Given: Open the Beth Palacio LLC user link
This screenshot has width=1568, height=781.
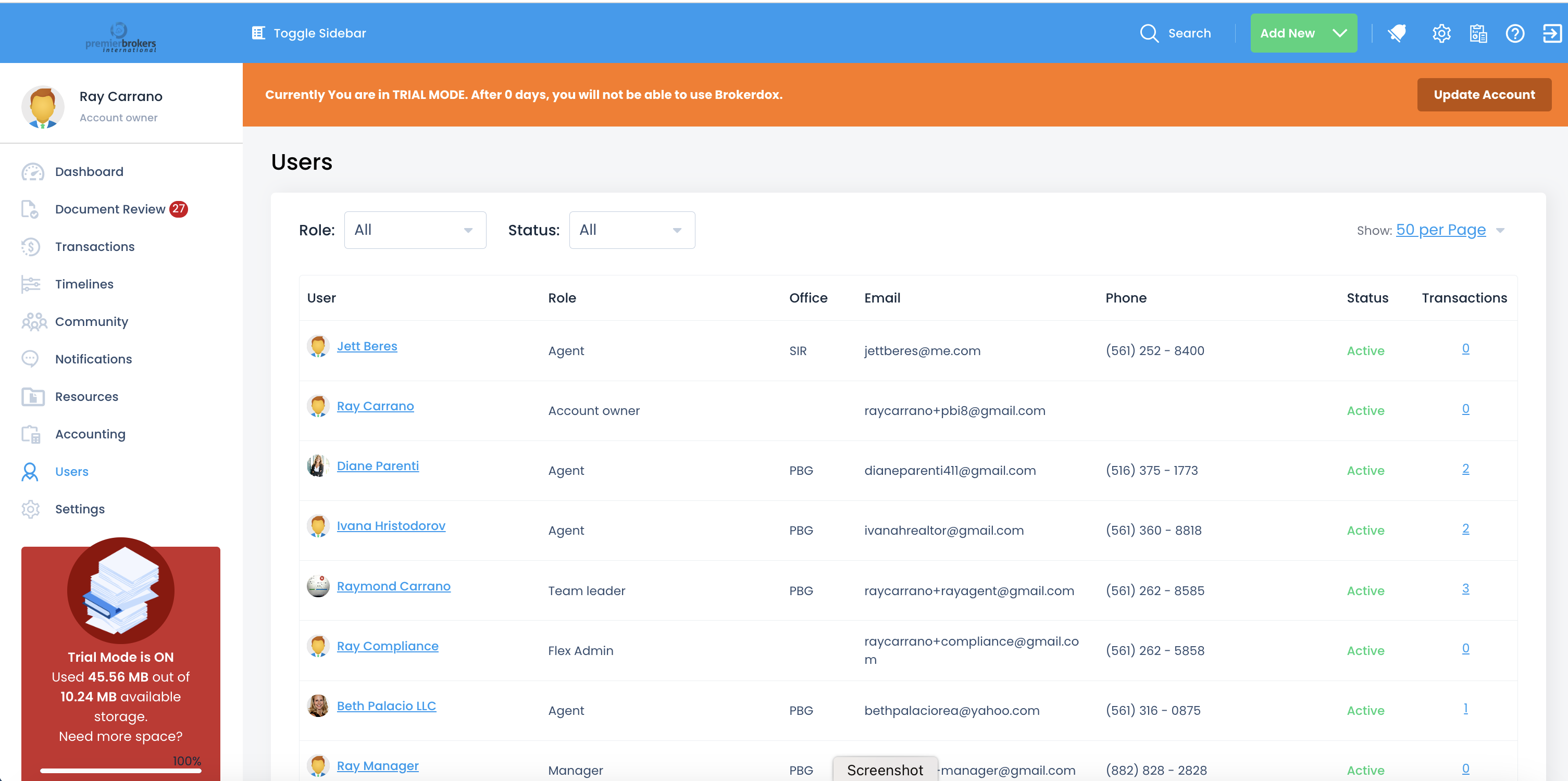Looking at the screenshot, I should tap(386, 706).
